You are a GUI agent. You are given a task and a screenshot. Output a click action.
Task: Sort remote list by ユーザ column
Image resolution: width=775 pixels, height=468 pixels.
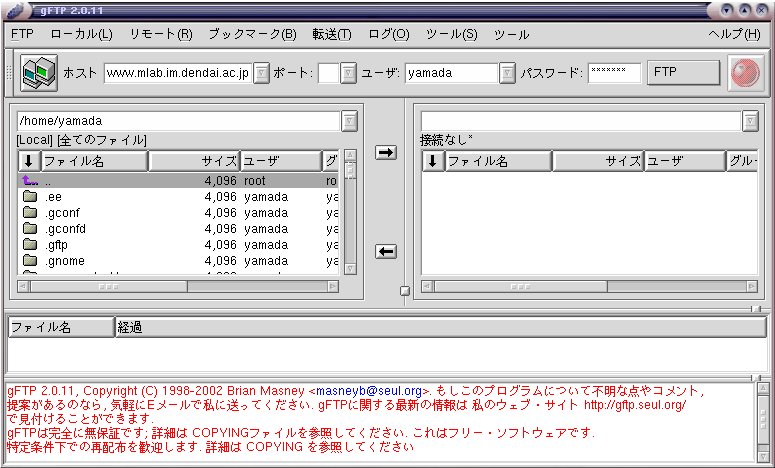coord(685,161)
